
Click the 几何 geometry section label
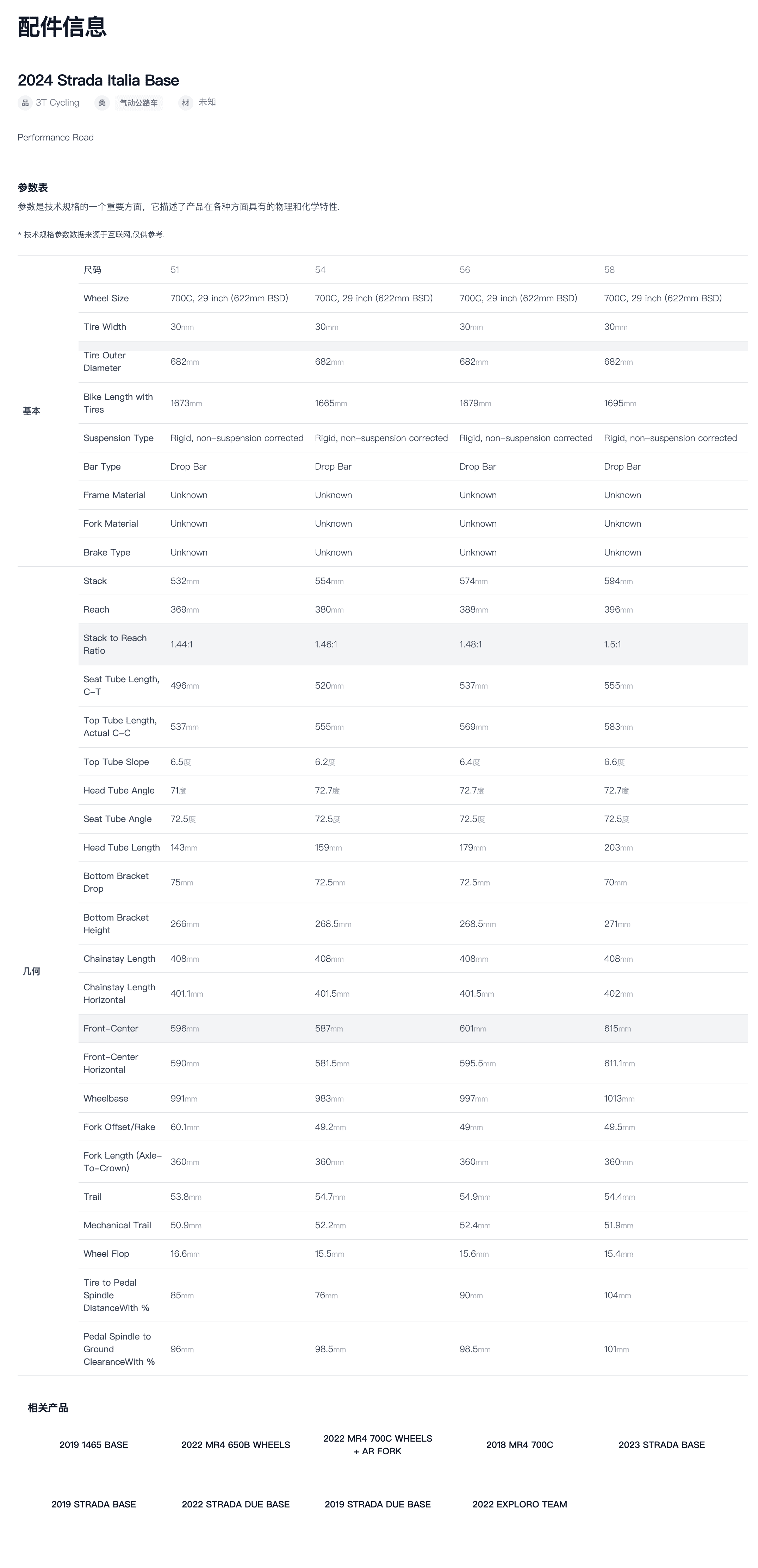click(x=32, y=971)
